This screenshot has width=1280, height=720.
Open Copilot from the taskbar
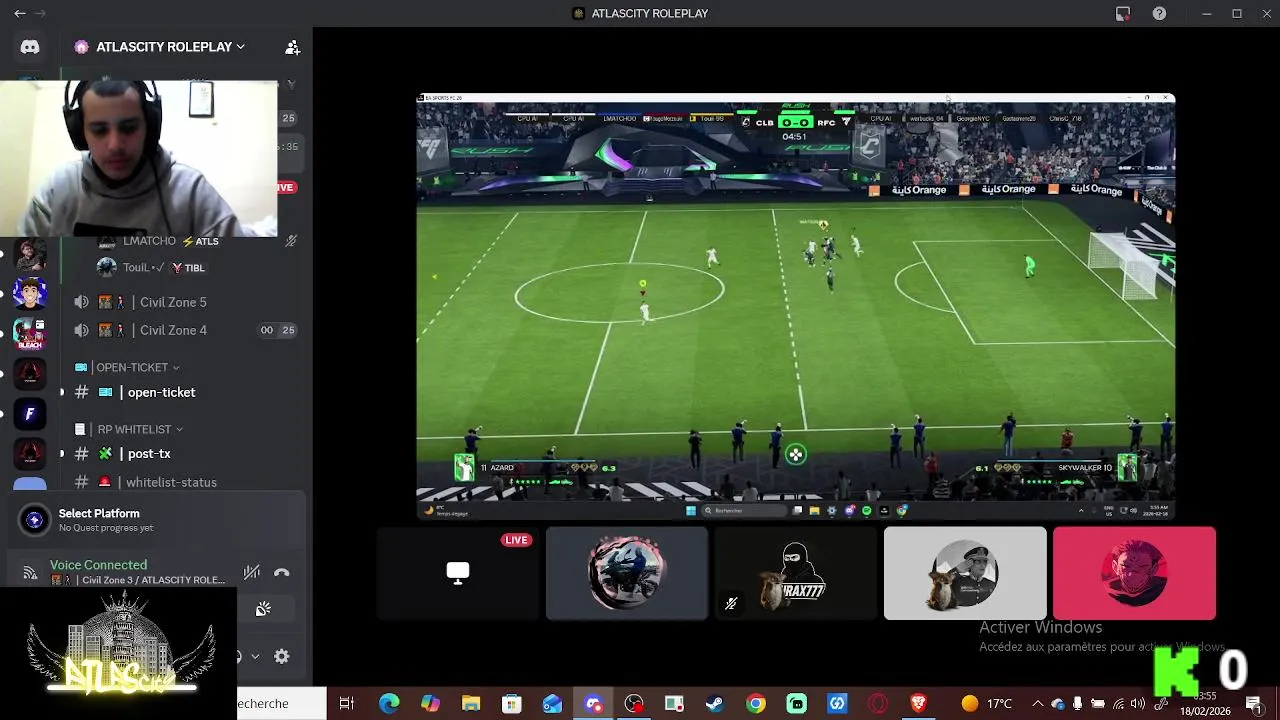tap(430, 704)
